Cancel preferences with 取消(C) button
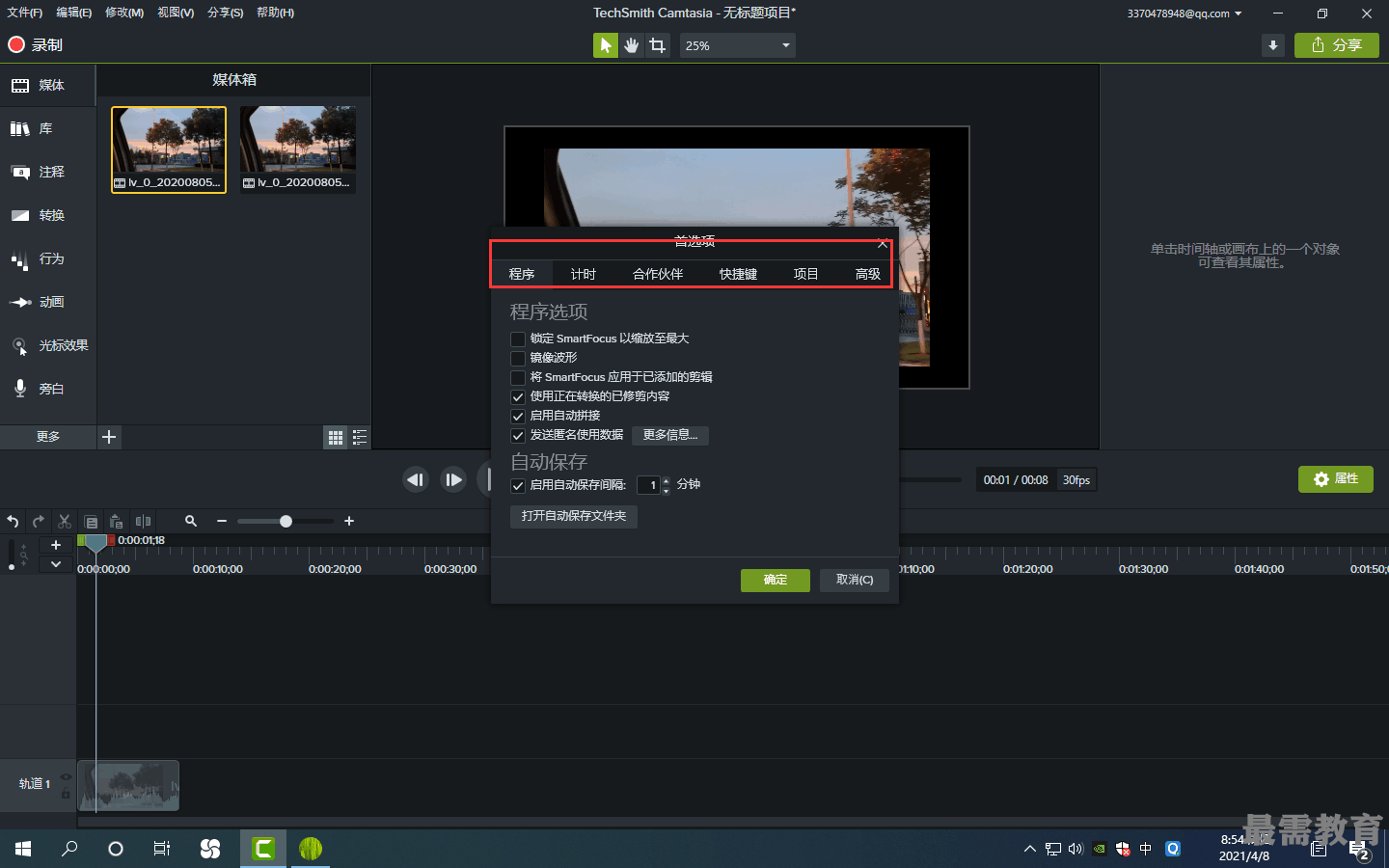Screen dimensions: 1389x868 (855, 580)
